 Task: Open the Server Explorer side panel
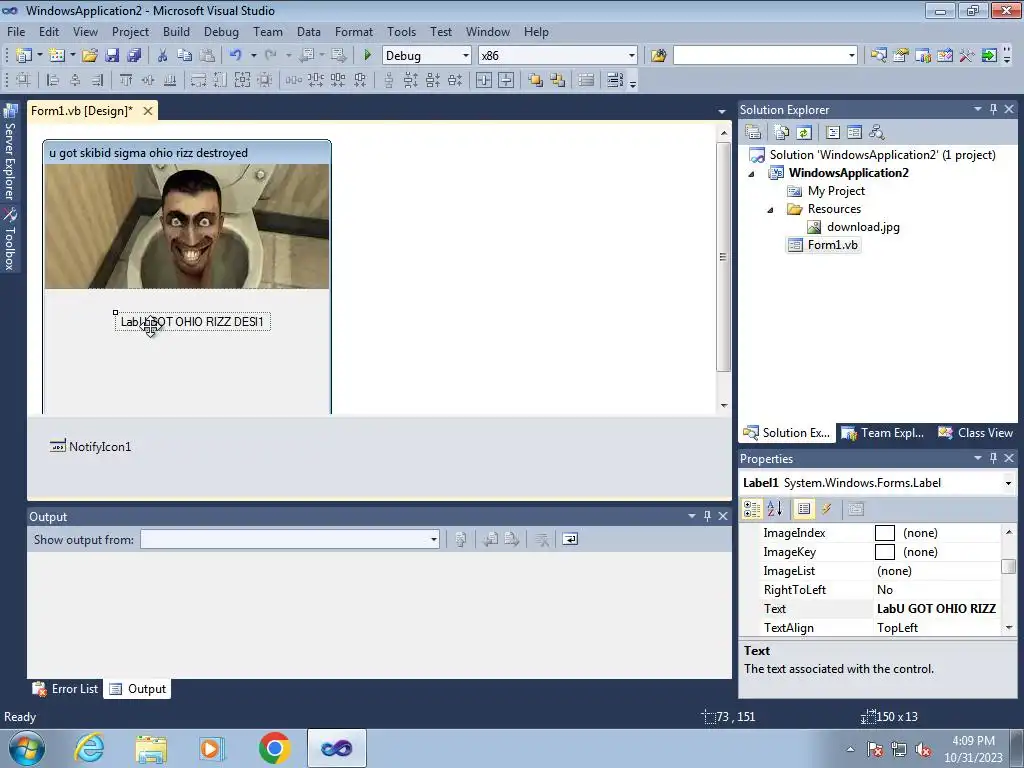10,152
